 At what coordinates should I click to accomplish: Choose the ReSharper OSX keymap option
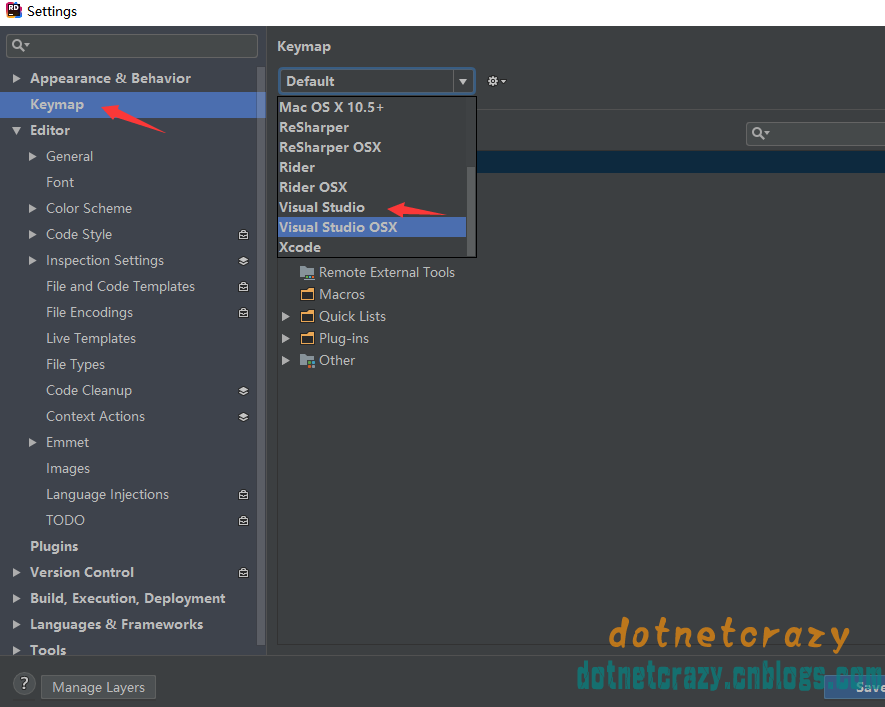point(373,147)
